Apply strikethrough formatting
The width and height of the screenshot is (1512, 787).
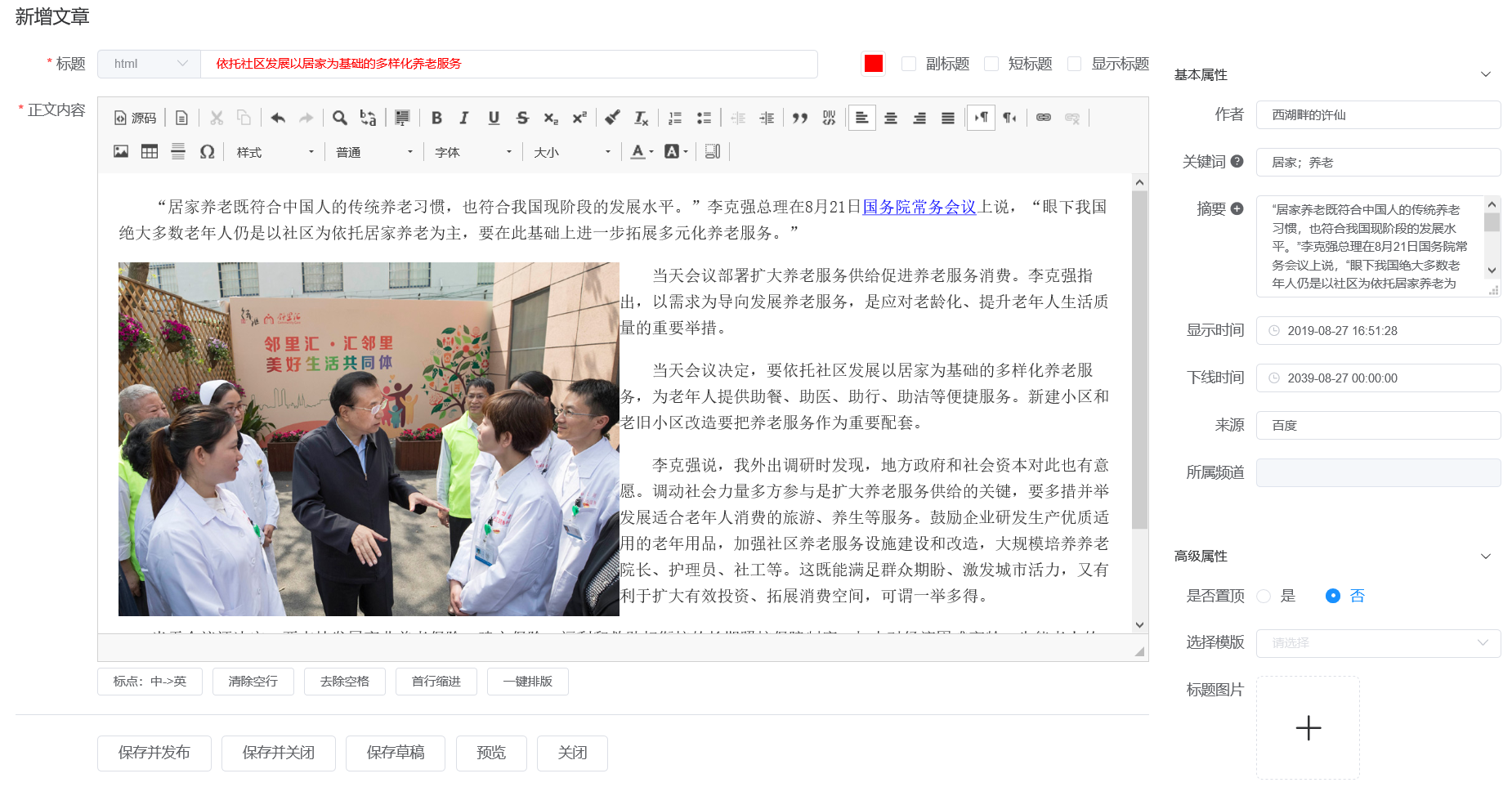pyautogui.click(x=522, y=118)
